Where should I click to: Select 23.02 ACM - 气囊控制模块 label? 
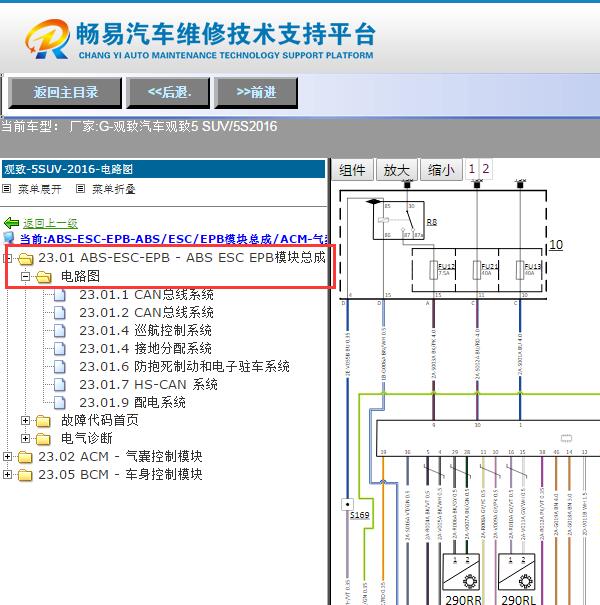tap(120, 456)
